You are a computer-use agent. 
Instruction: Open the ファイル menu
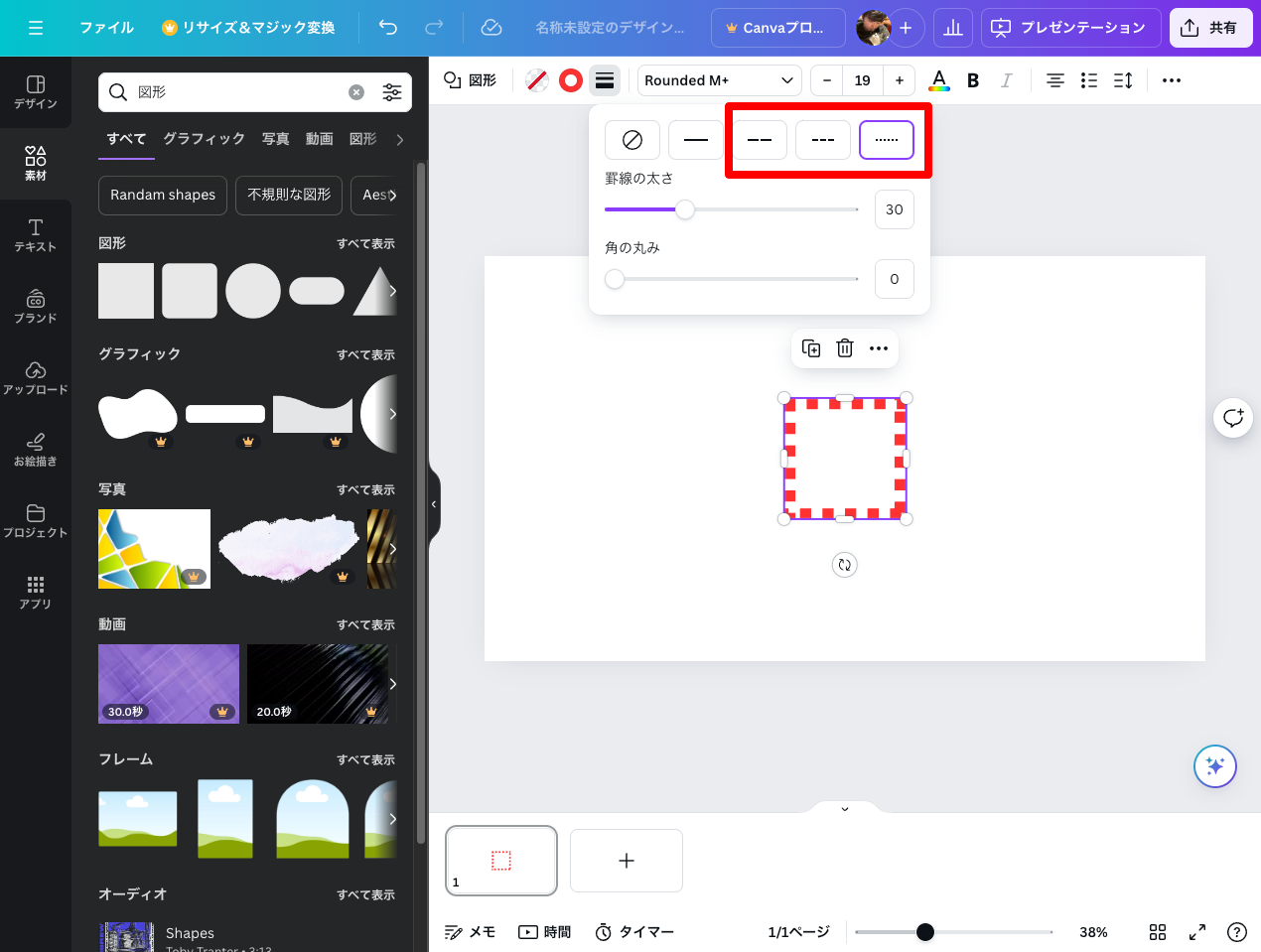point(106,28)
